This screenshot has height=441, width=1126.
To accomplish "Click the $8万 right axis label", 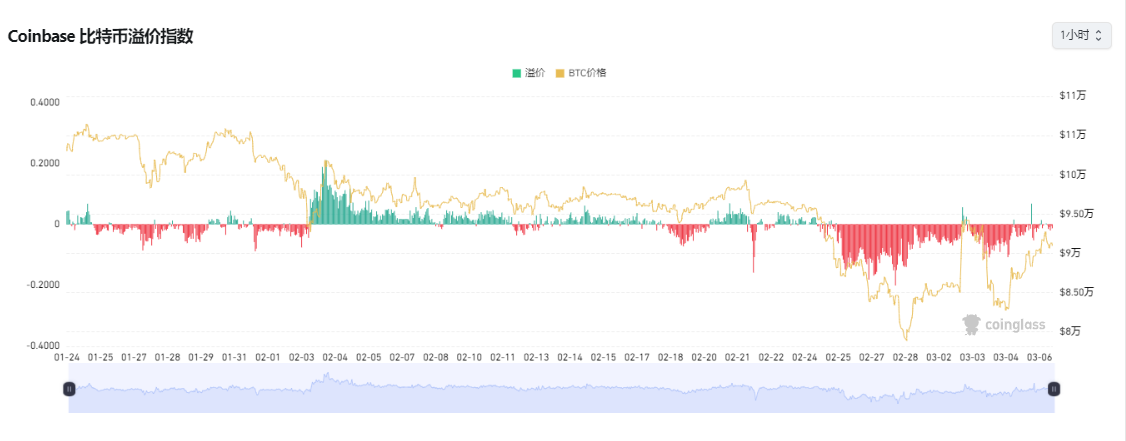I will coord(1070,331).
